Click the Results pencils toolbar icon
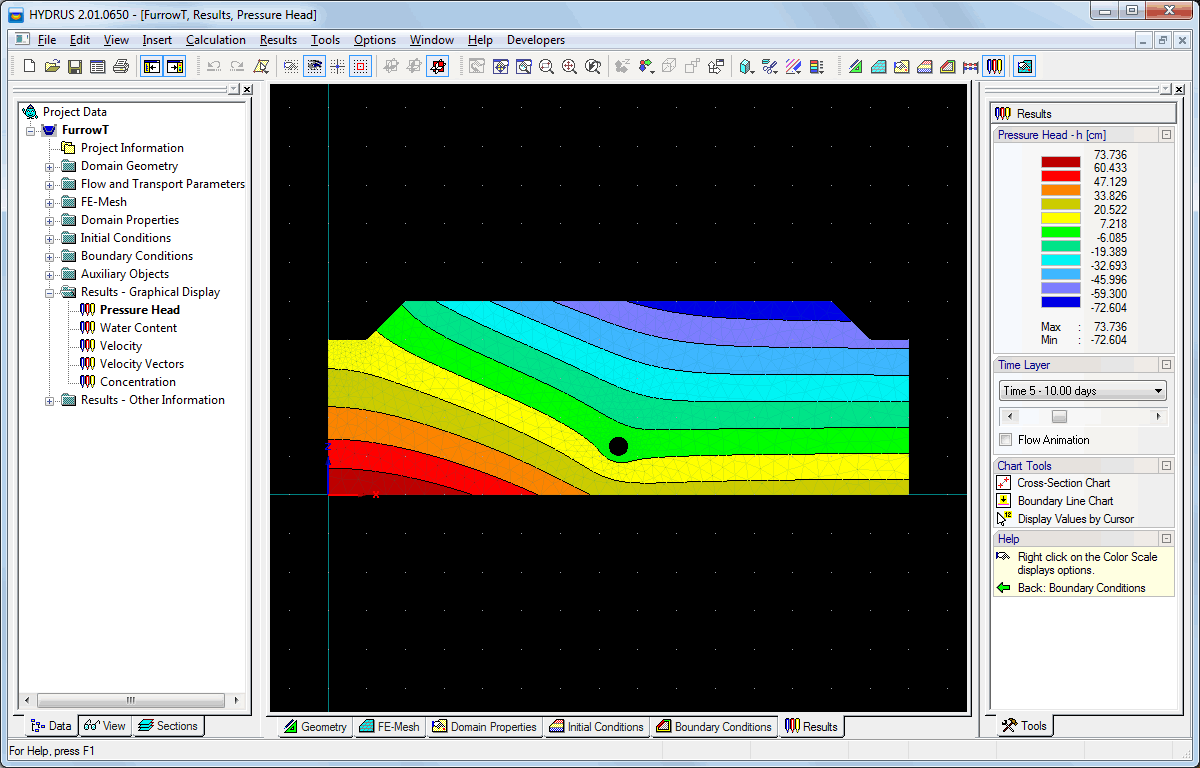 [994, 67]
